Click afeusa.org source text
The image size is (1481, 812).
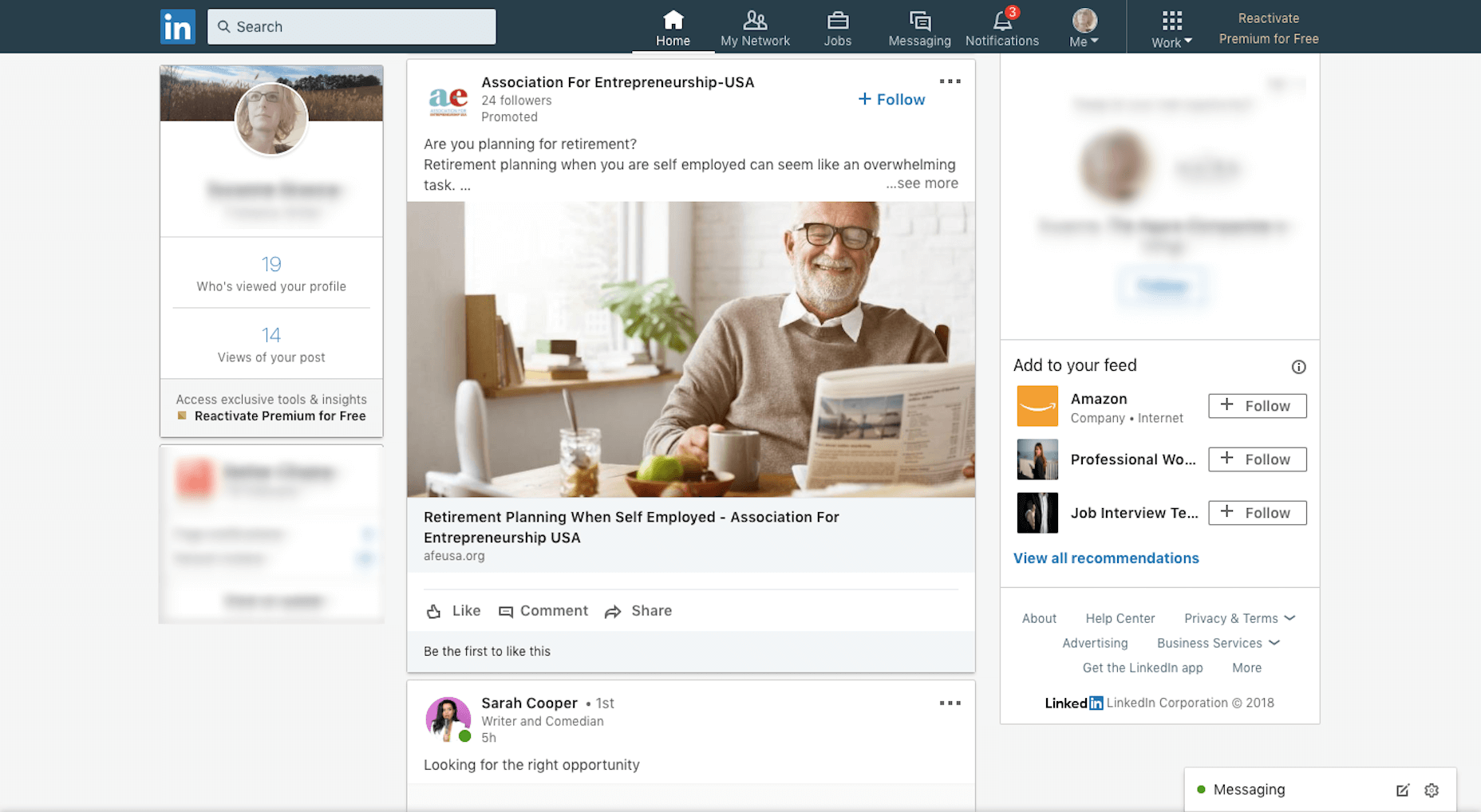click(454, 556)
